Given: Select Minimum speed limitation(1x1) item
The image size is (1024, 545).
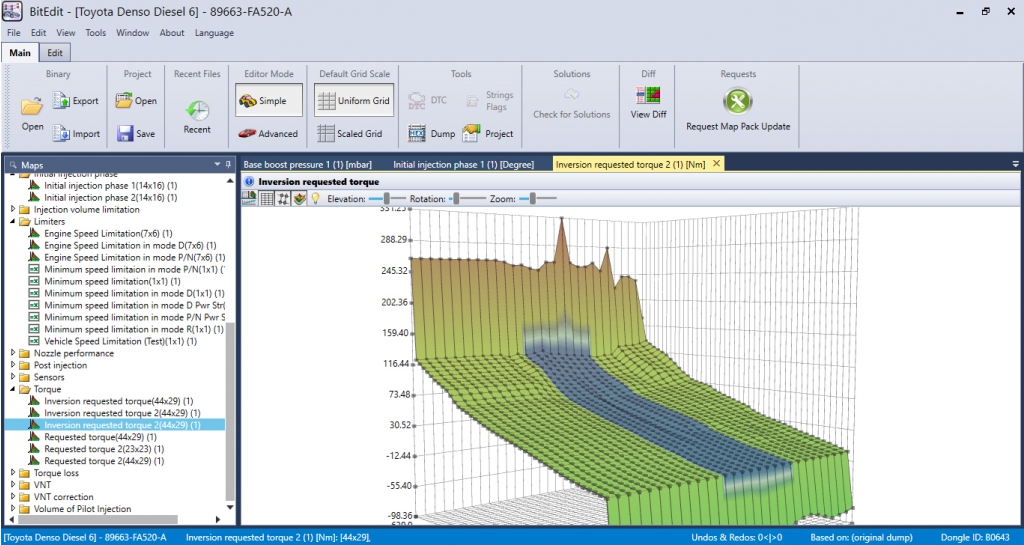Looking at the screenshot, I should pos(113,281).
